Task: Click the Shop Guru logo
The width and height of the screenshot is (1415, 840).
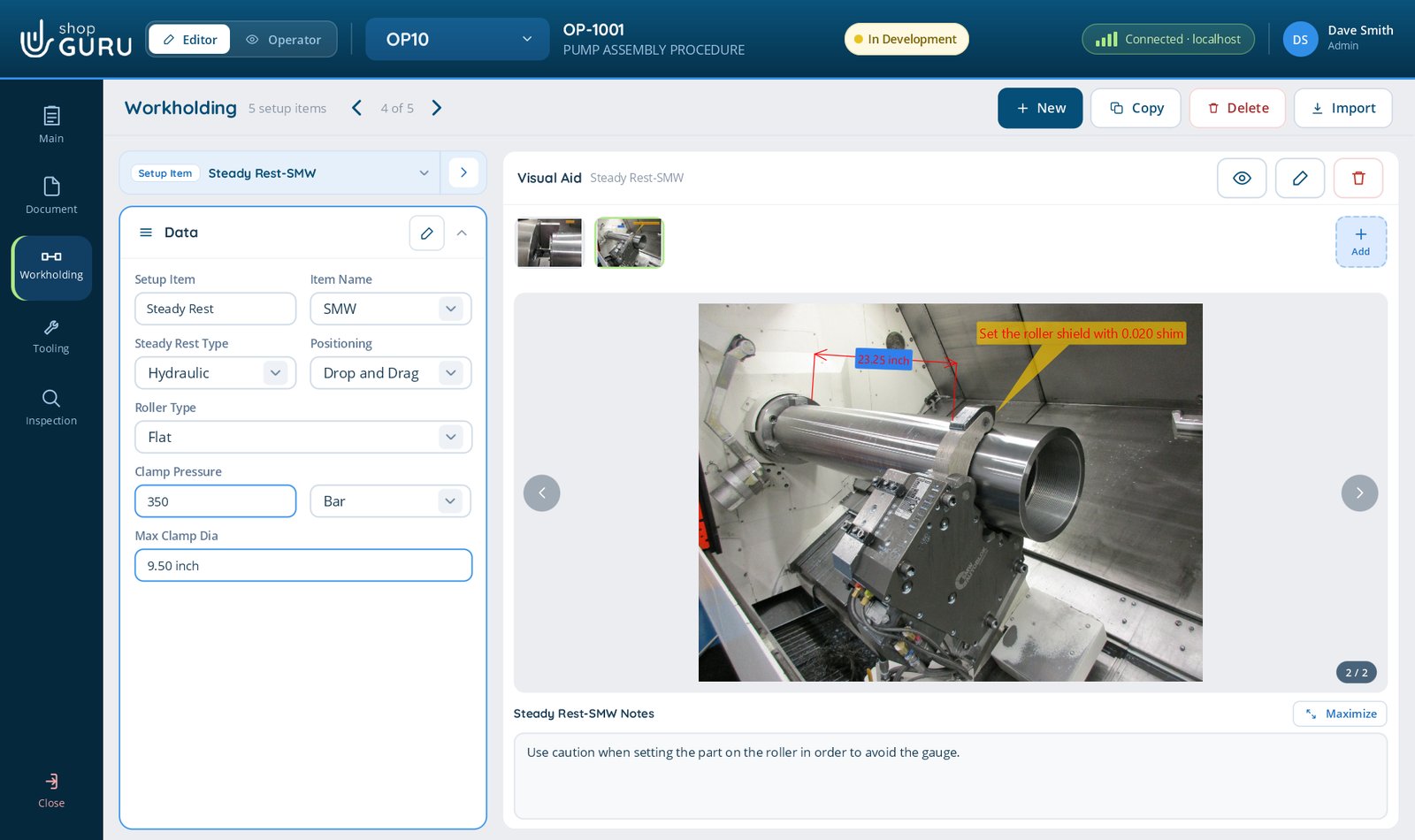Action: (76, 39)
